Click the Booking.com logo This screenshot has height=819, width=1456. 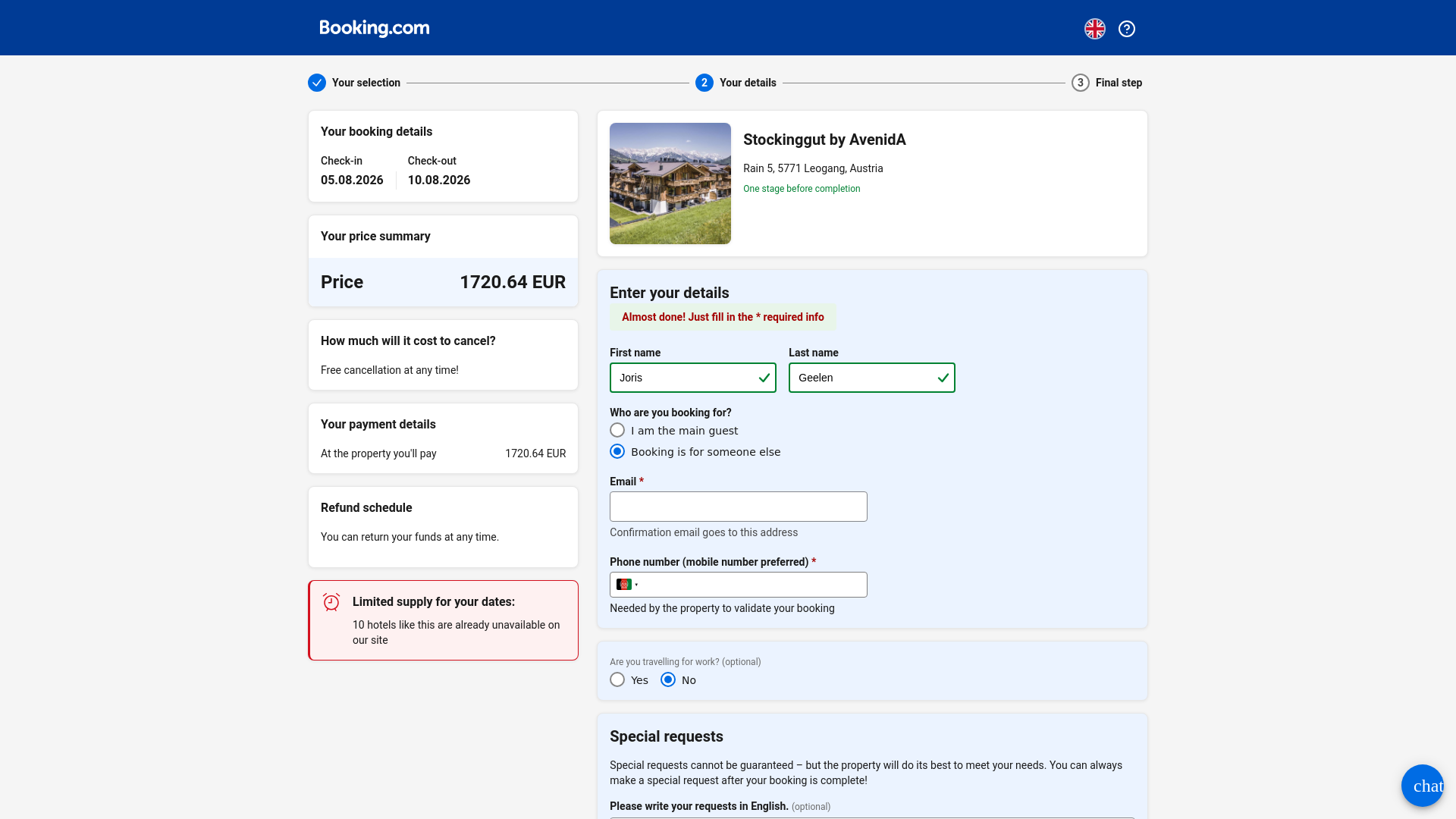tap(374, 28)
